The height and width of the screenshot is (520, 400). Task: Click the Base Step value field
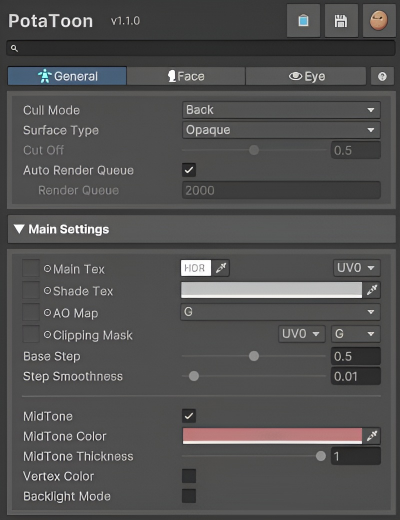click(x=356, y=356)
